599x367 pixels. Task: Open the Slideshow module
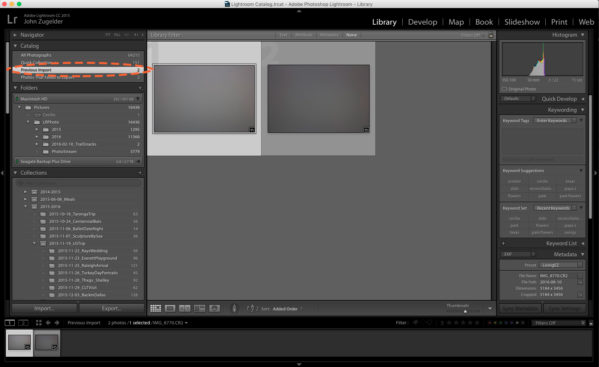click(522, 22)
